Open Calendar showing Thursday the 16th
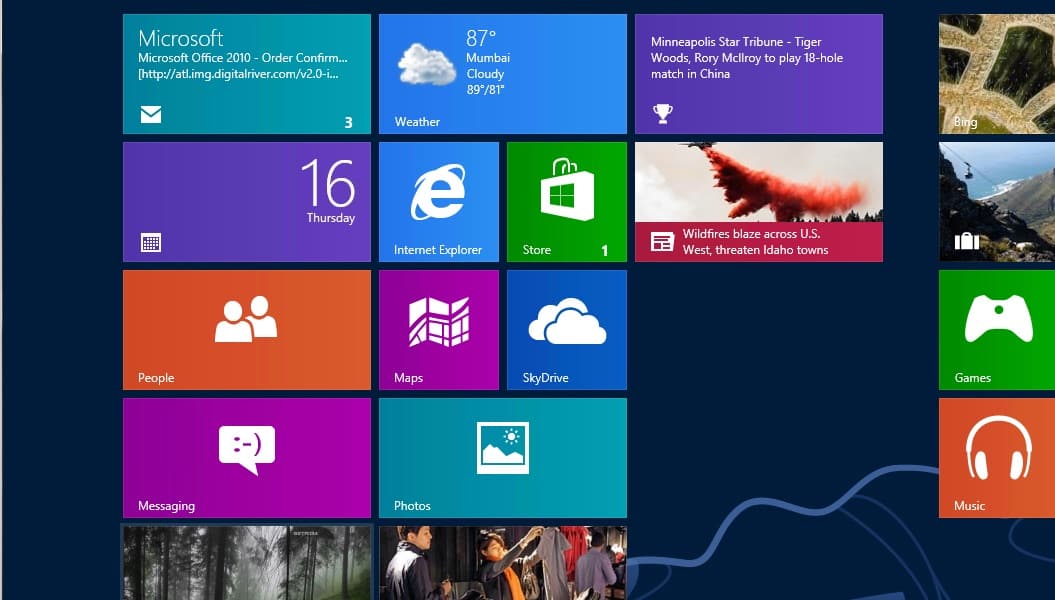Viewport: 1055px width, 600px height. pos(247,201)
